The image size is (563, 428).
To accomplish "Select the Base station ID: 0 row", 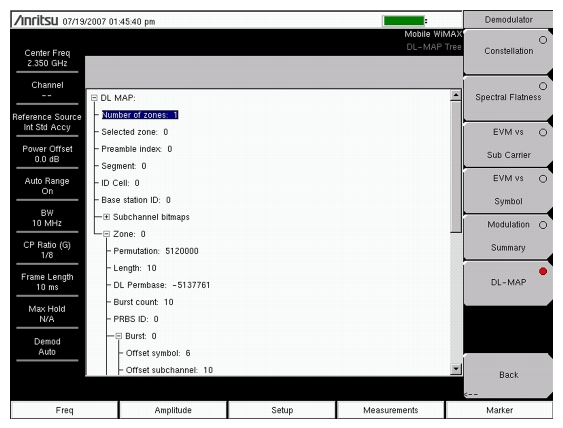I will coord(136,200).
